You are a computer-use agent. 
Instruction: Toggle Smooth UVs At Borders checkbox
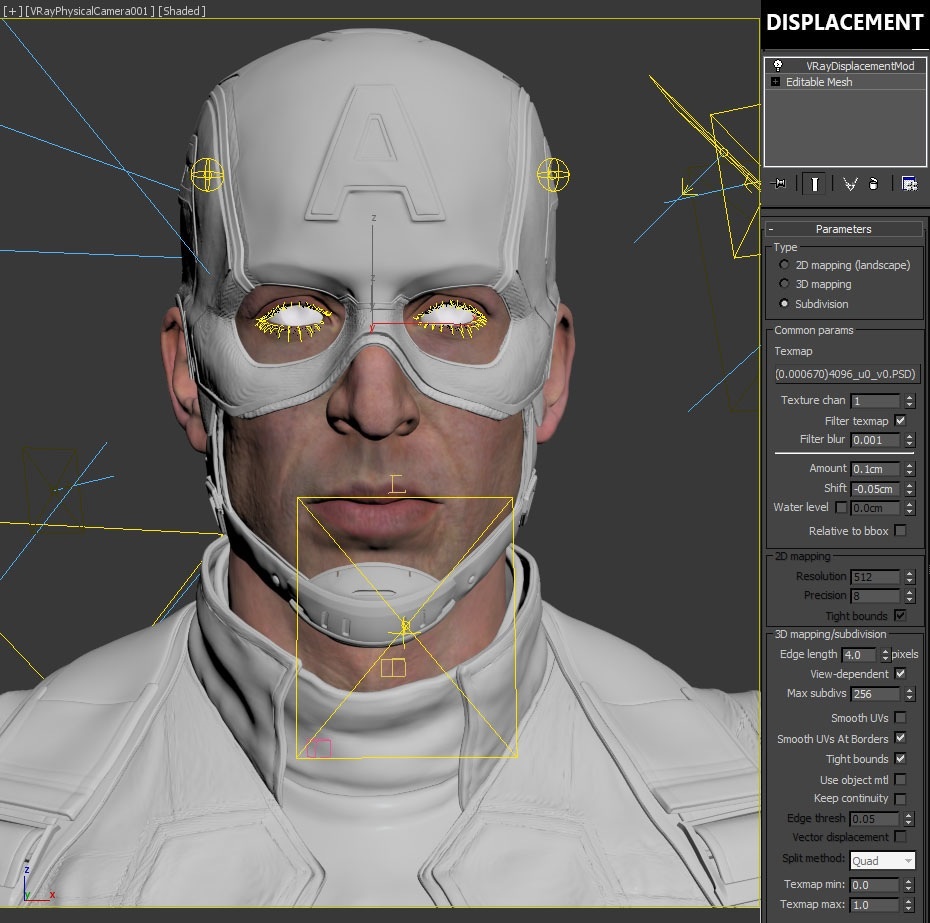tap(900, 738)
